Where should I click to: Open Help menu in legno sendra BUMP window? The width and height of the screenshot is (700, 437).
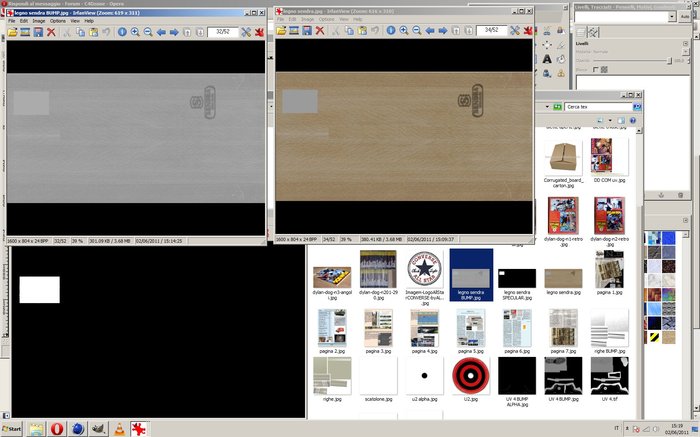click(89, 21)
